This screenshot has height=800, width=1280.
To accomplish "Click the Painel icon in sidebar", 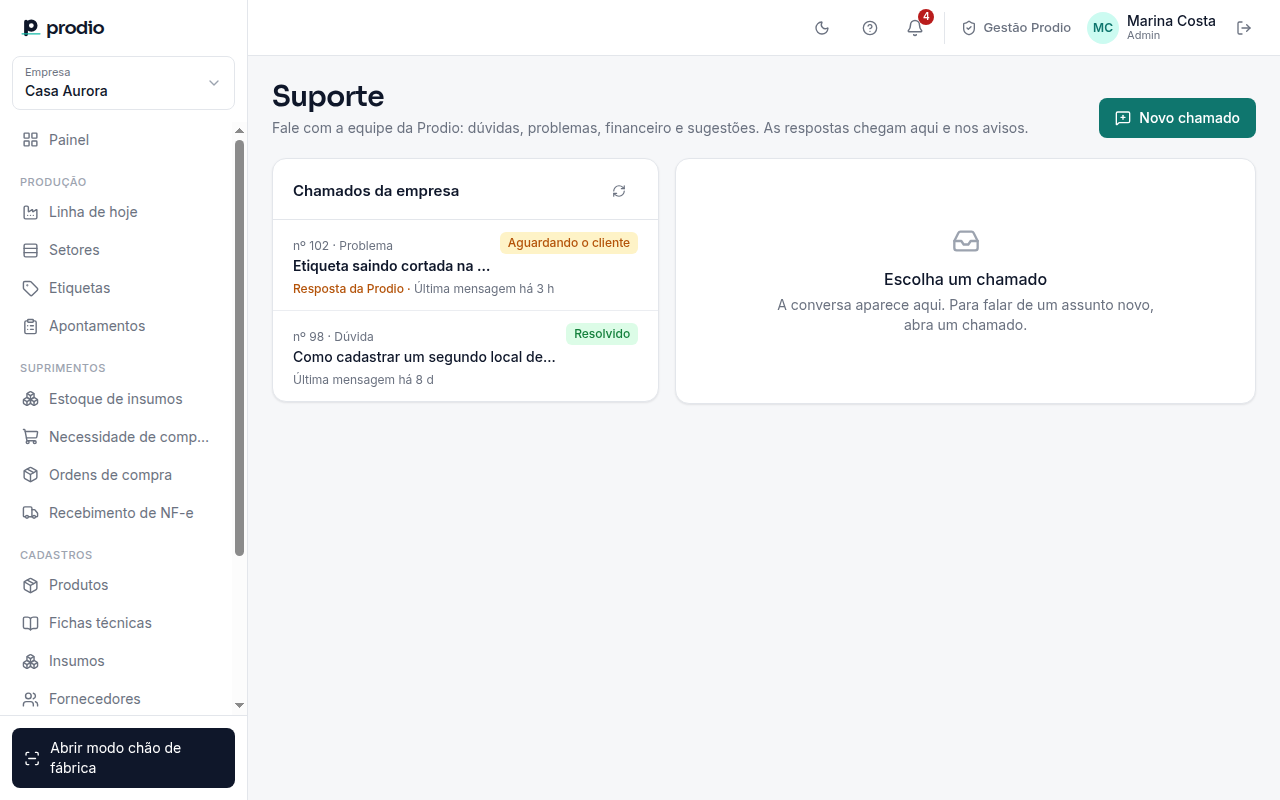I will [31, 140].
